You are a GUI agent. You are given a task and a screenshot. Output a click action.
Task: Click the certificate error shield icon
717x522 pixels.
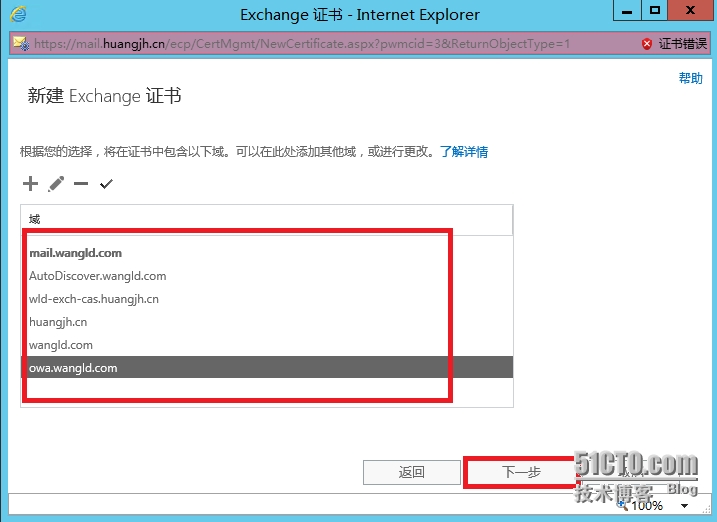(647, 44)
